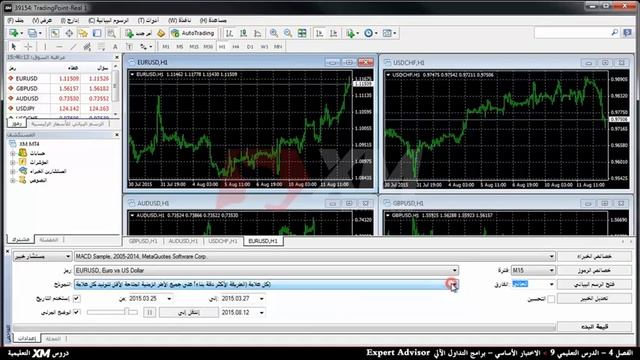Switch chart to M15 timeframe
Image resolution: width=640 pixels, height=360 pixels.
(x=194, y=47)
